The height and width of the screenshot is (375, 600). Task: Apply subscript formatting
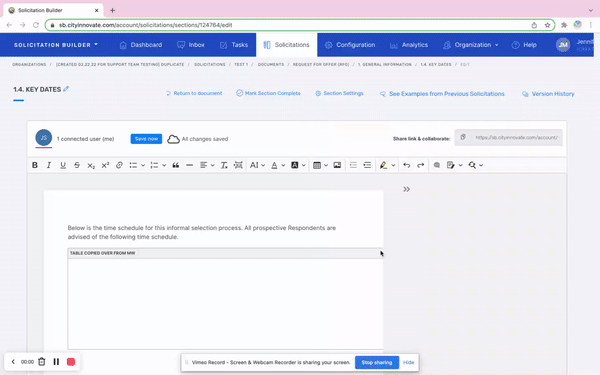91,165
